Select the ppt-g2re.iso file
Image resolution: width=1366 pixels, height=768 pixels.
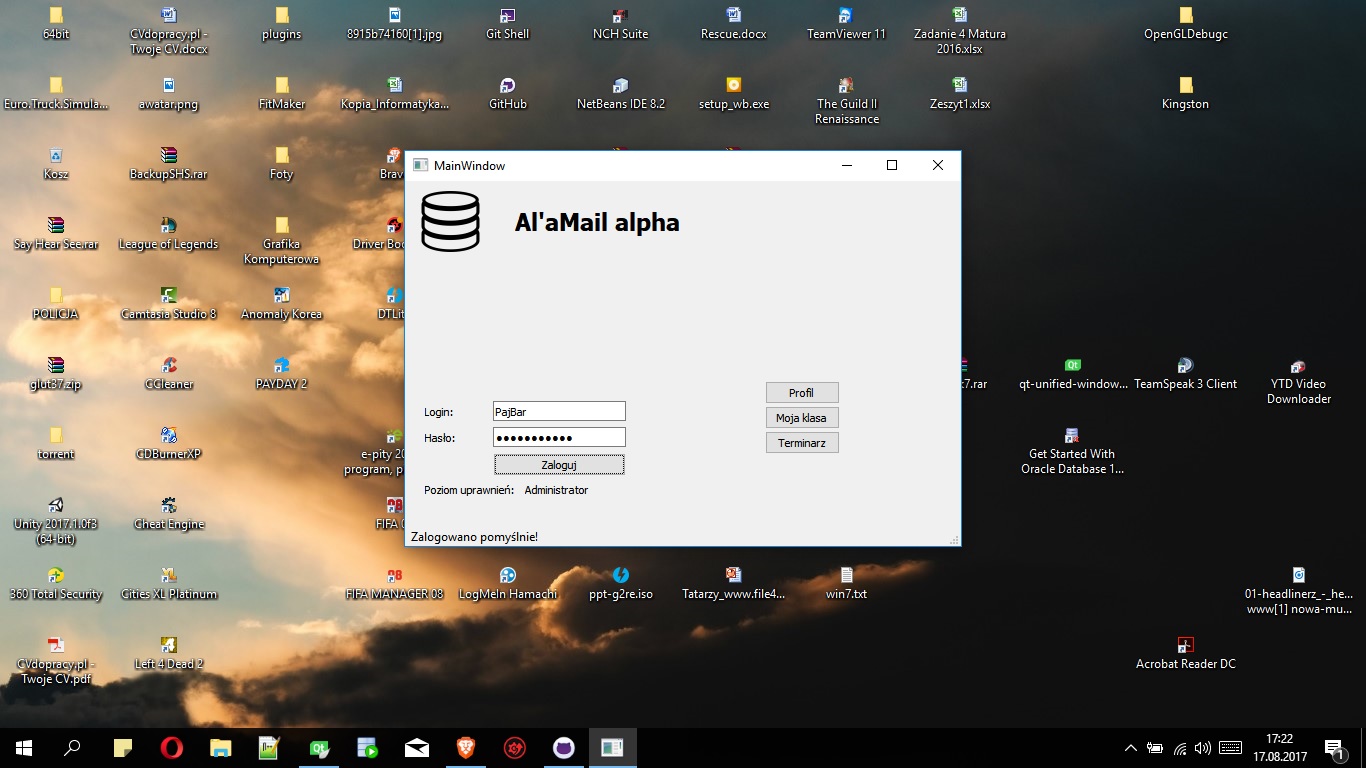coord(620,584)
